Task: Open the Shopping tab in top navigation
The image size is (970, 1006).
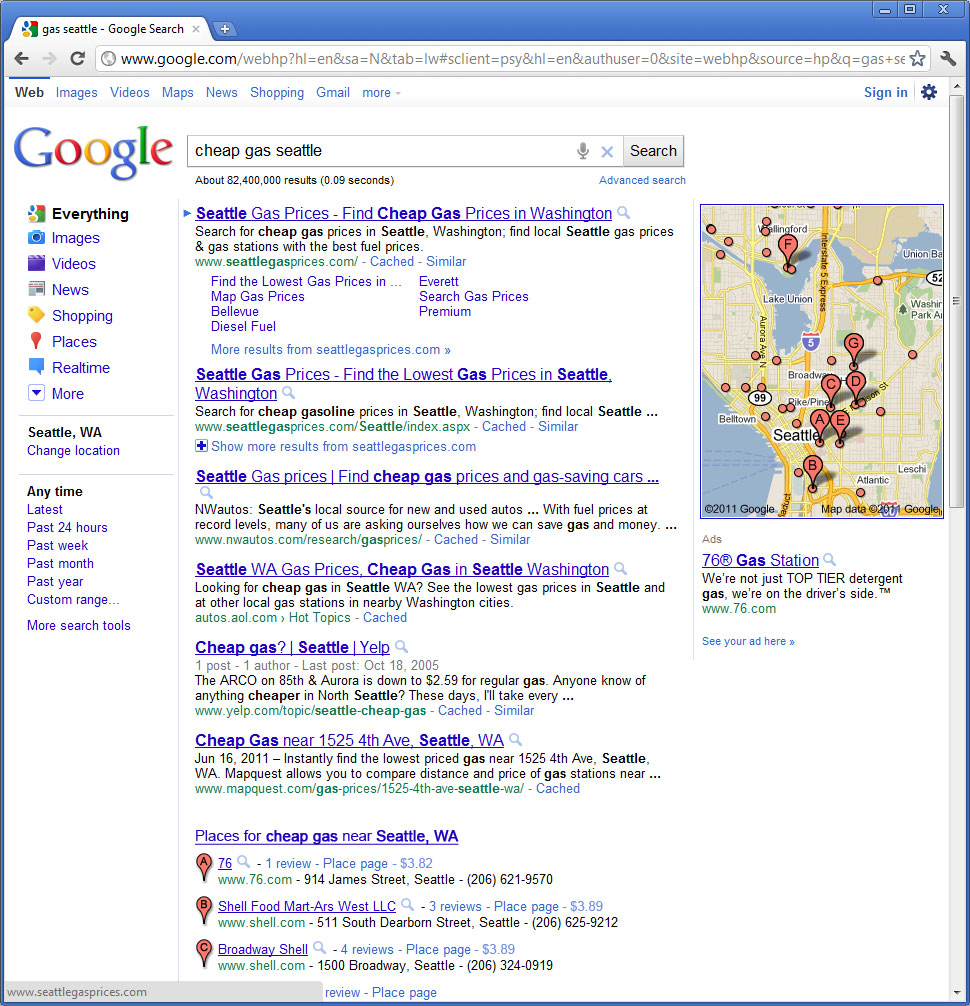Action: coord(277,92)
